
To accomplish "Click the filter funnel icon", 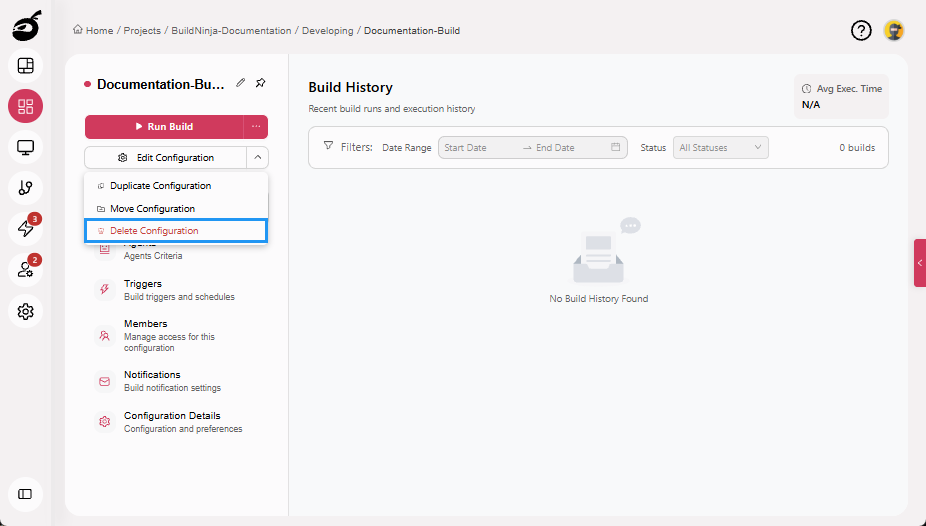I will click(x=328, y=146).
